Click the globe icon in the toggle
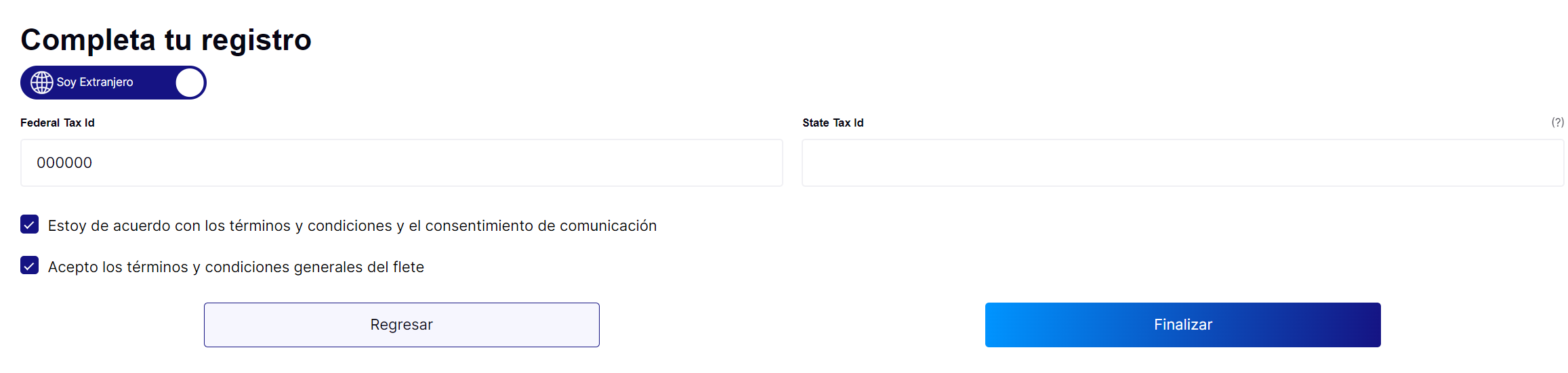 (42, 83)
